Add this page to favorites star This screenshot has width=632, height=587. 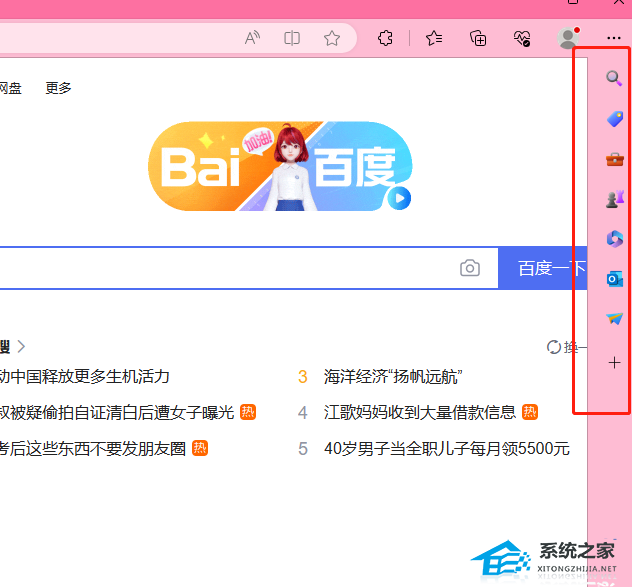coord(332,38)
